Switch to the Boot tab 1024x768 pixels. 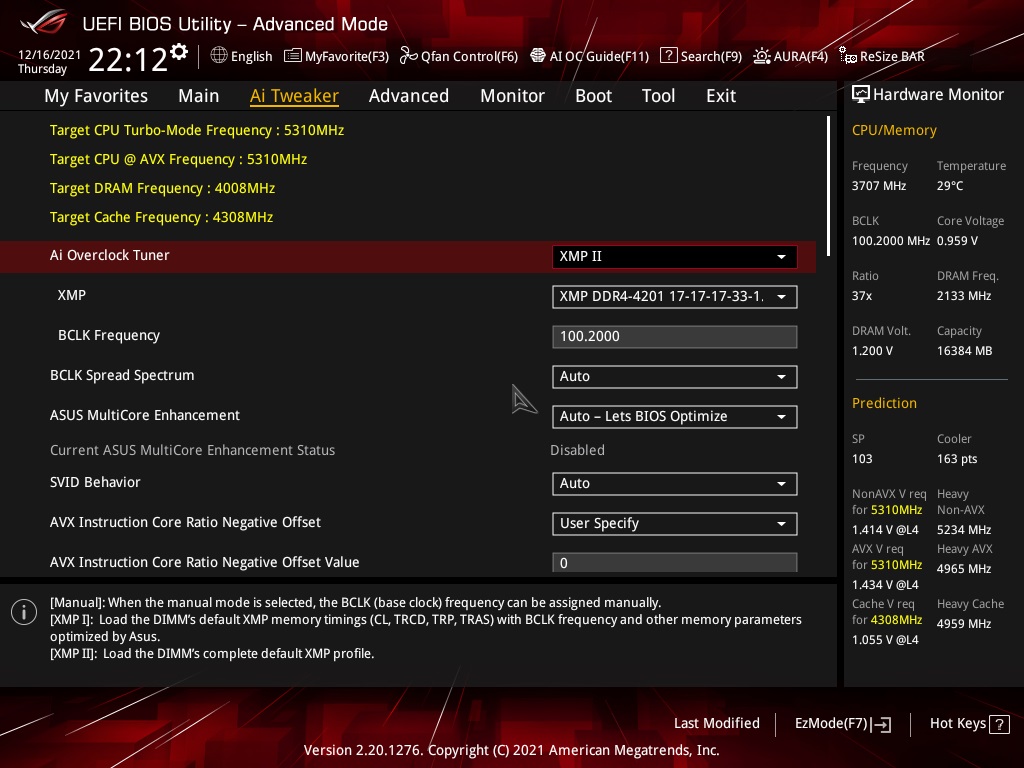(593, 96)
